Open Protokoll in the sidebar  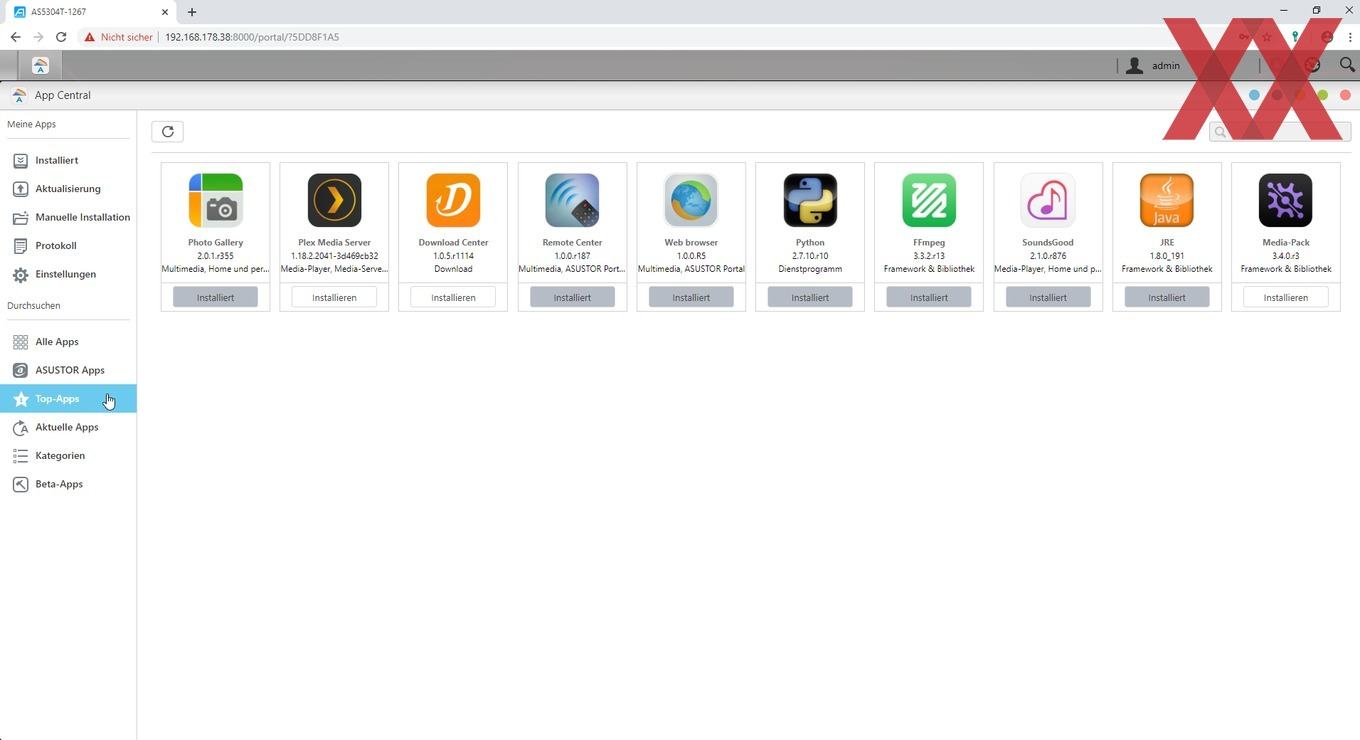pyautogui.click(x=68, y=246)
